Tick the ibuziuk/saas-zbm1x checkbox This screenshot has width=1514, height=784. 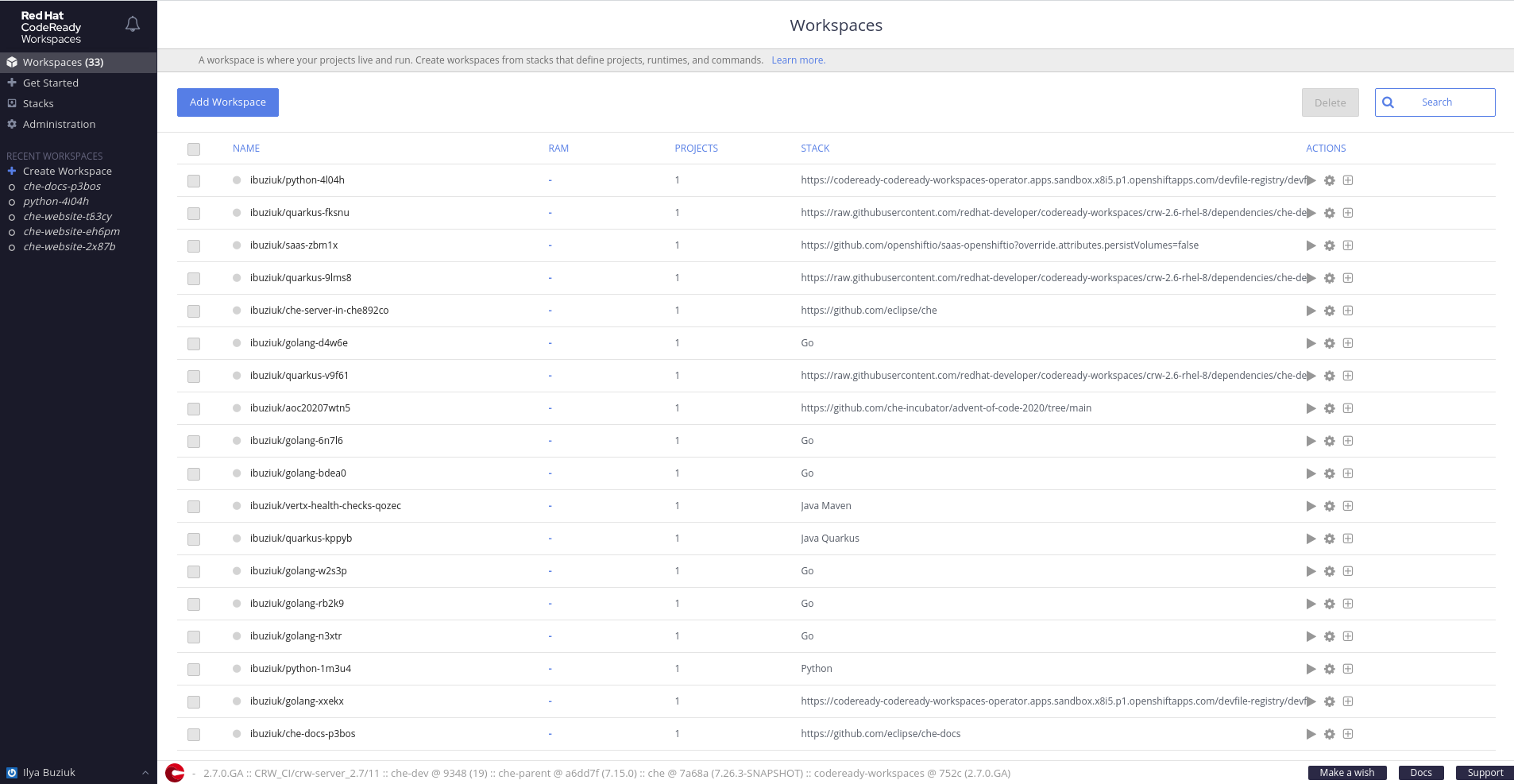coord(194,246)
